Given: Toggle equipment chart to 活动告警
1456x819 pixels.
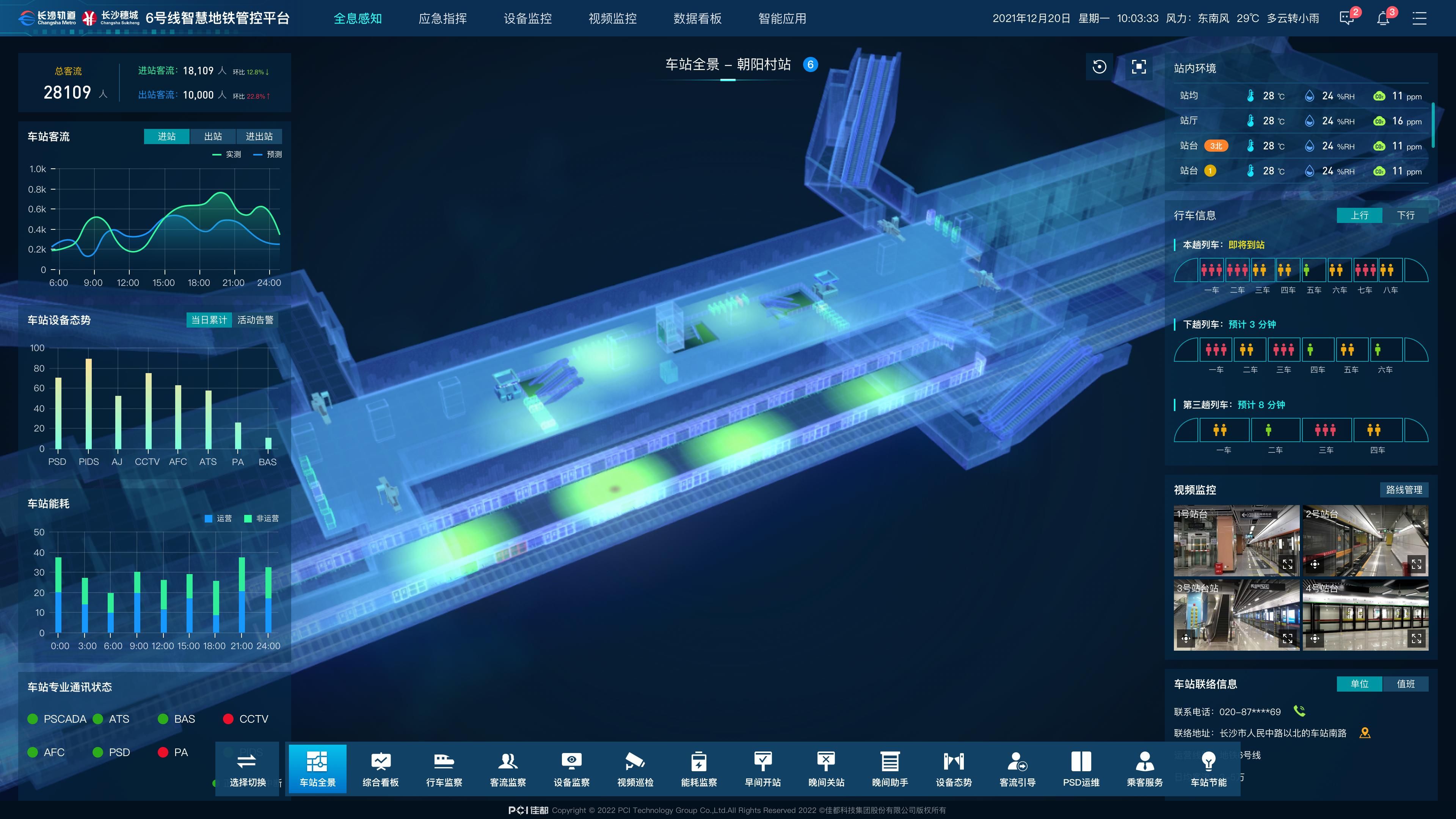Looking at the screenshot, I should point(255,320).
